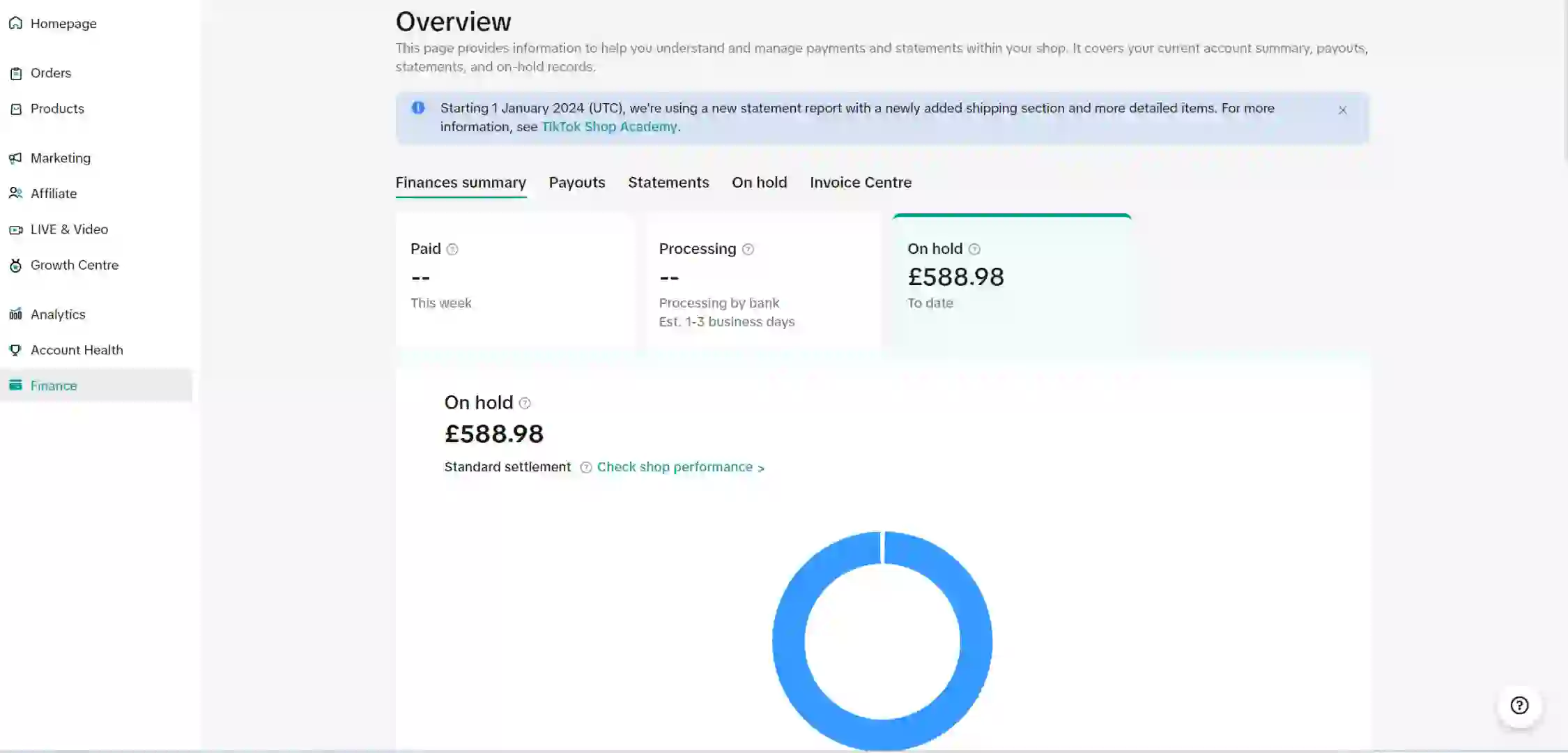
Task: Click help icon next to Standard settlement
Action: 585,467
